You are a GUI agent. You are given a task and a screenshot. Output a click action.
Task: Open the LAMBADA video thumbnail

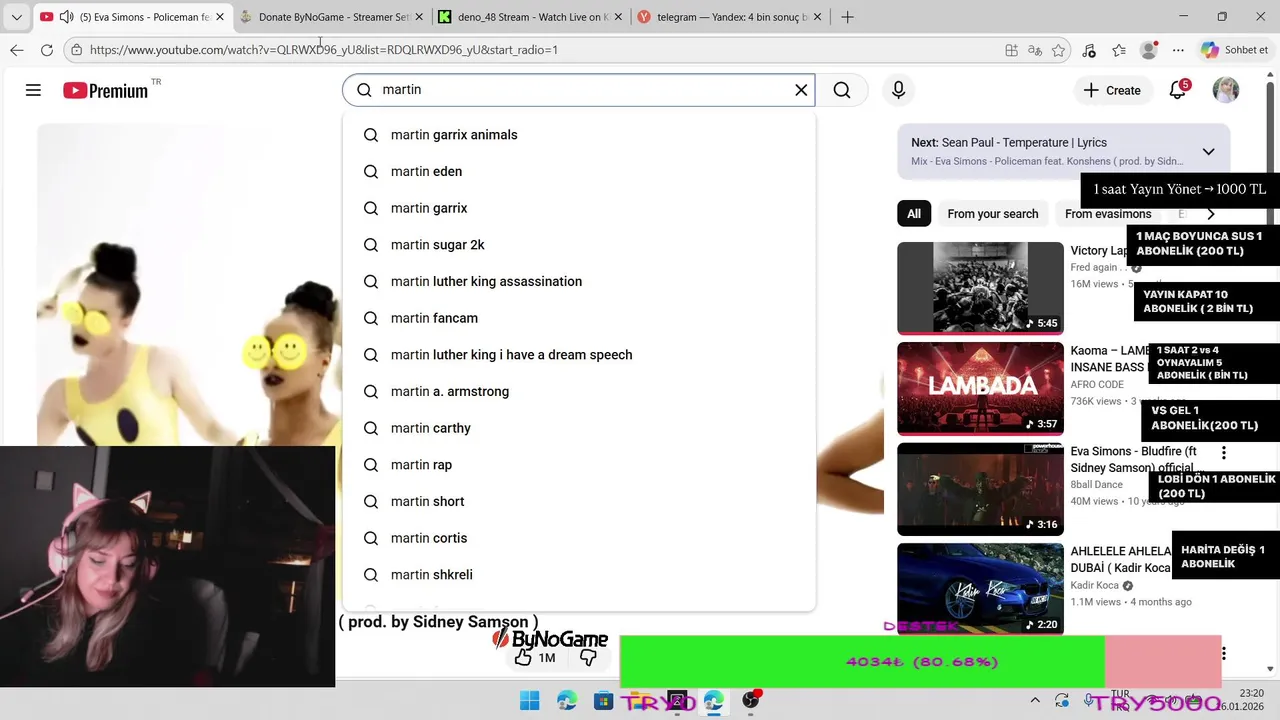980,389
